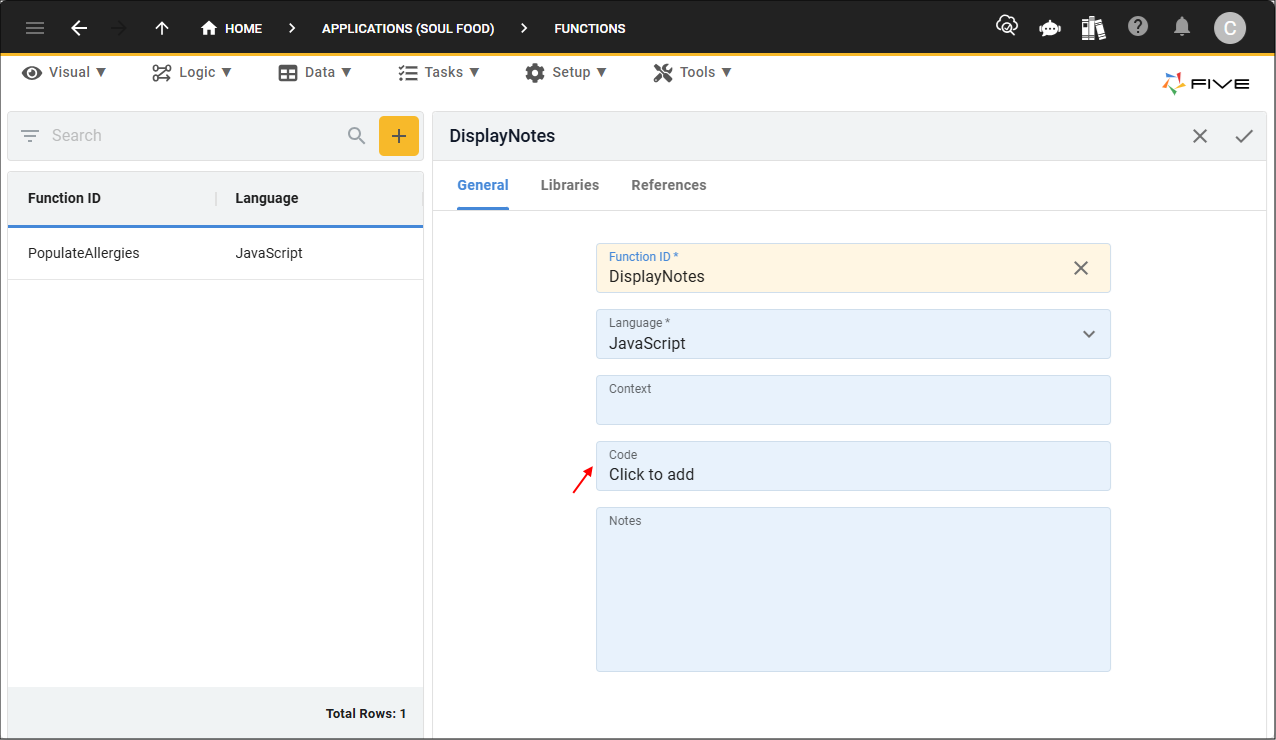
Task: Focus the Search field
Action: (x=195, y=136)
